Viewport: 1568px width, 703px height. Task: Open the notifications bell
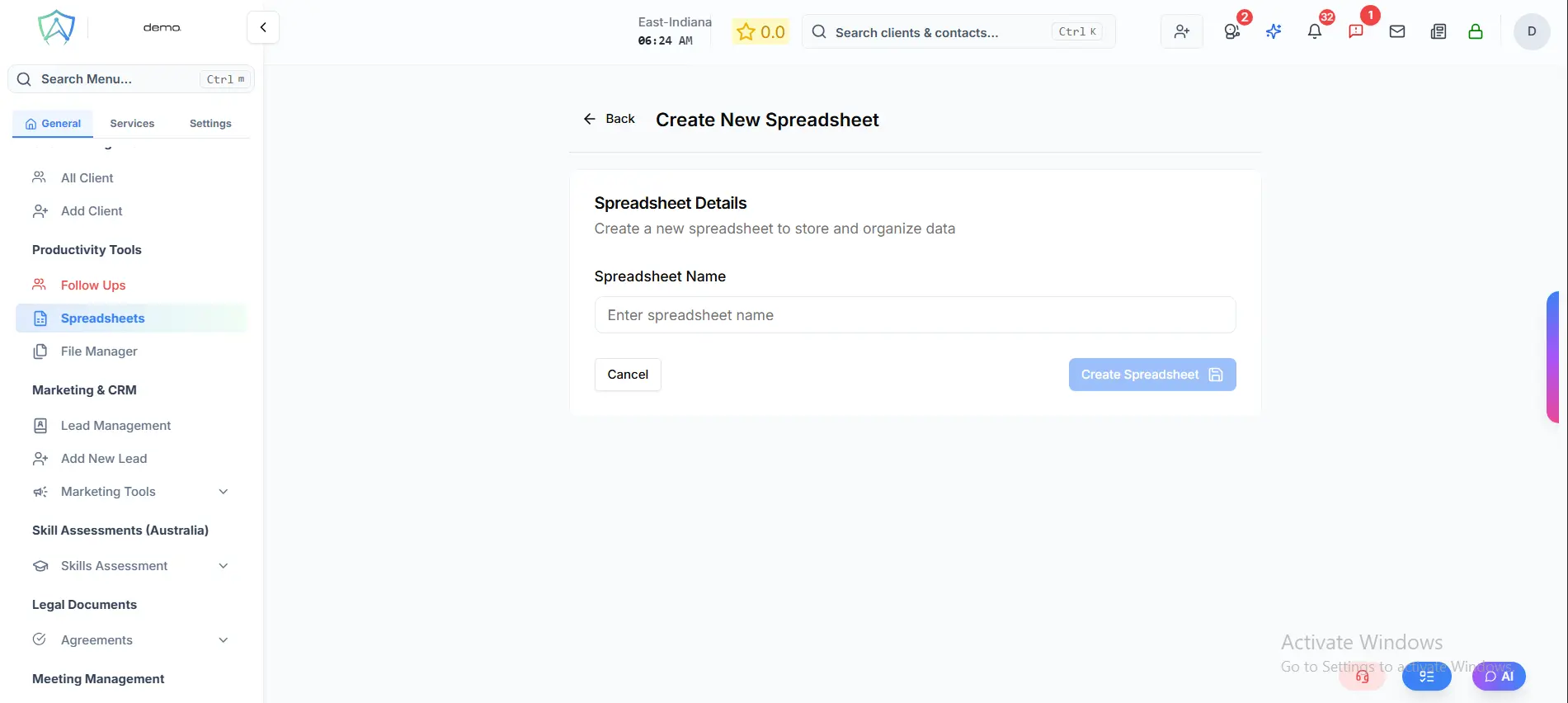coord(1314,31)
